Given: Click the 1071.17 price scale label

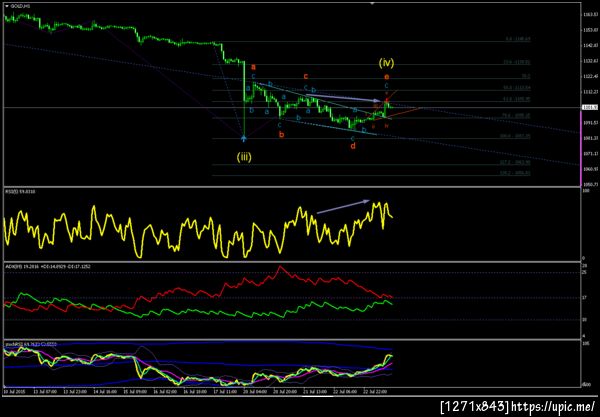Looking at the screenshot, I should pos(591,154).
